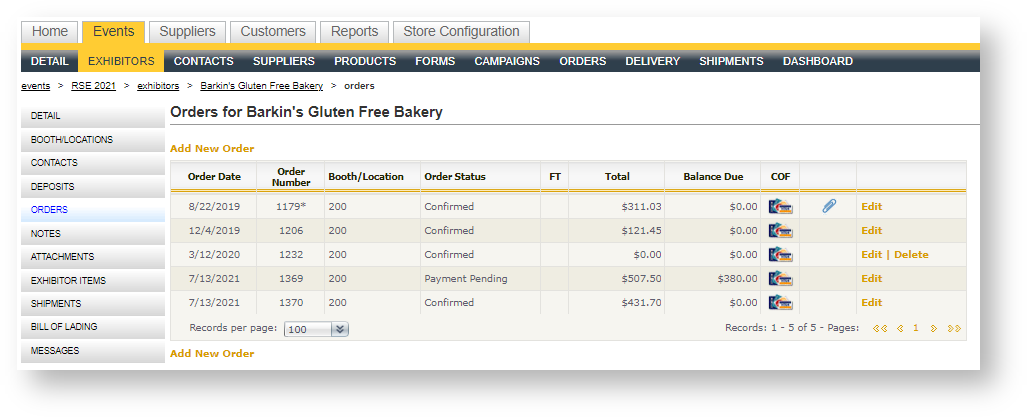Click the top Add New Order link
The height and width of the screenshot is (418, 1028).
tap(212, 149)
